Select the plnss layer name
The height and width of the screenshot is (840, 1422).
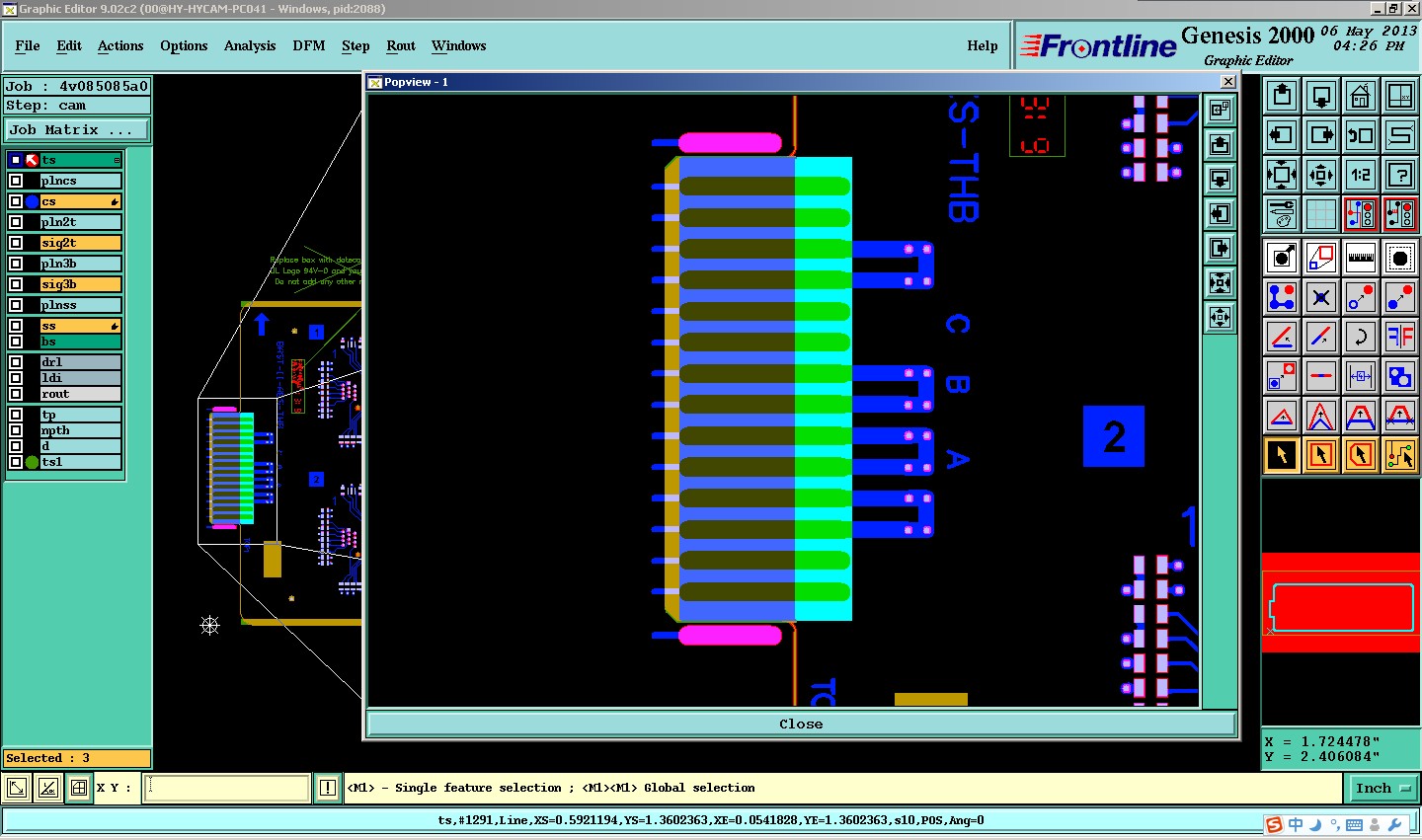click(x=80, y=305)
